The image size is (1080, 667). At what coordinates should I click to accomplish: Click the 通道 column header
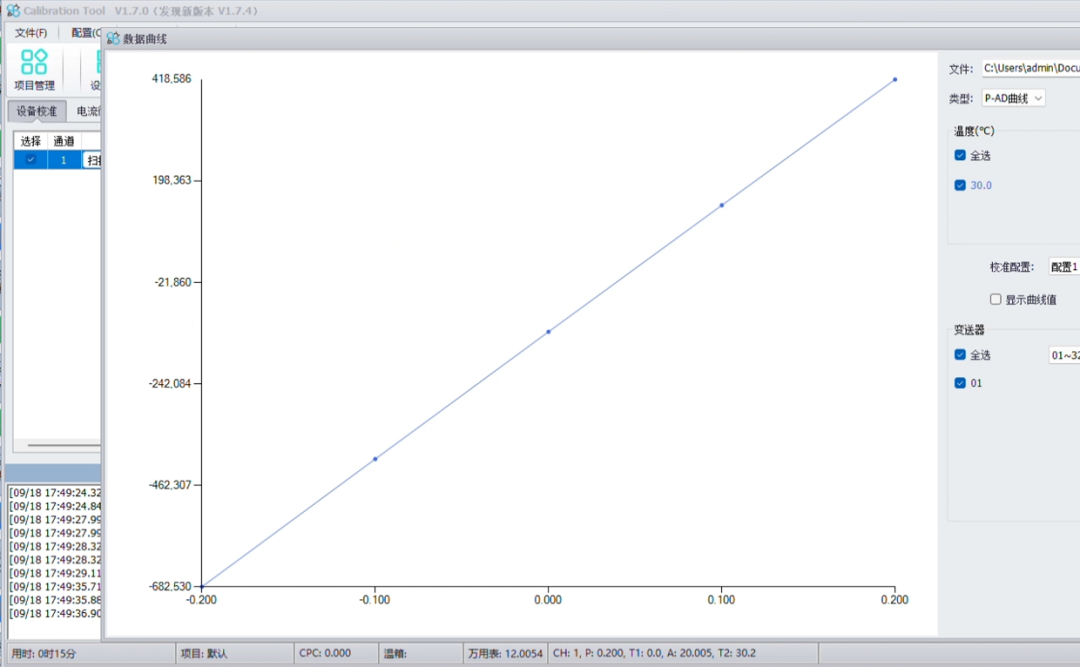[x=64, y=141]
